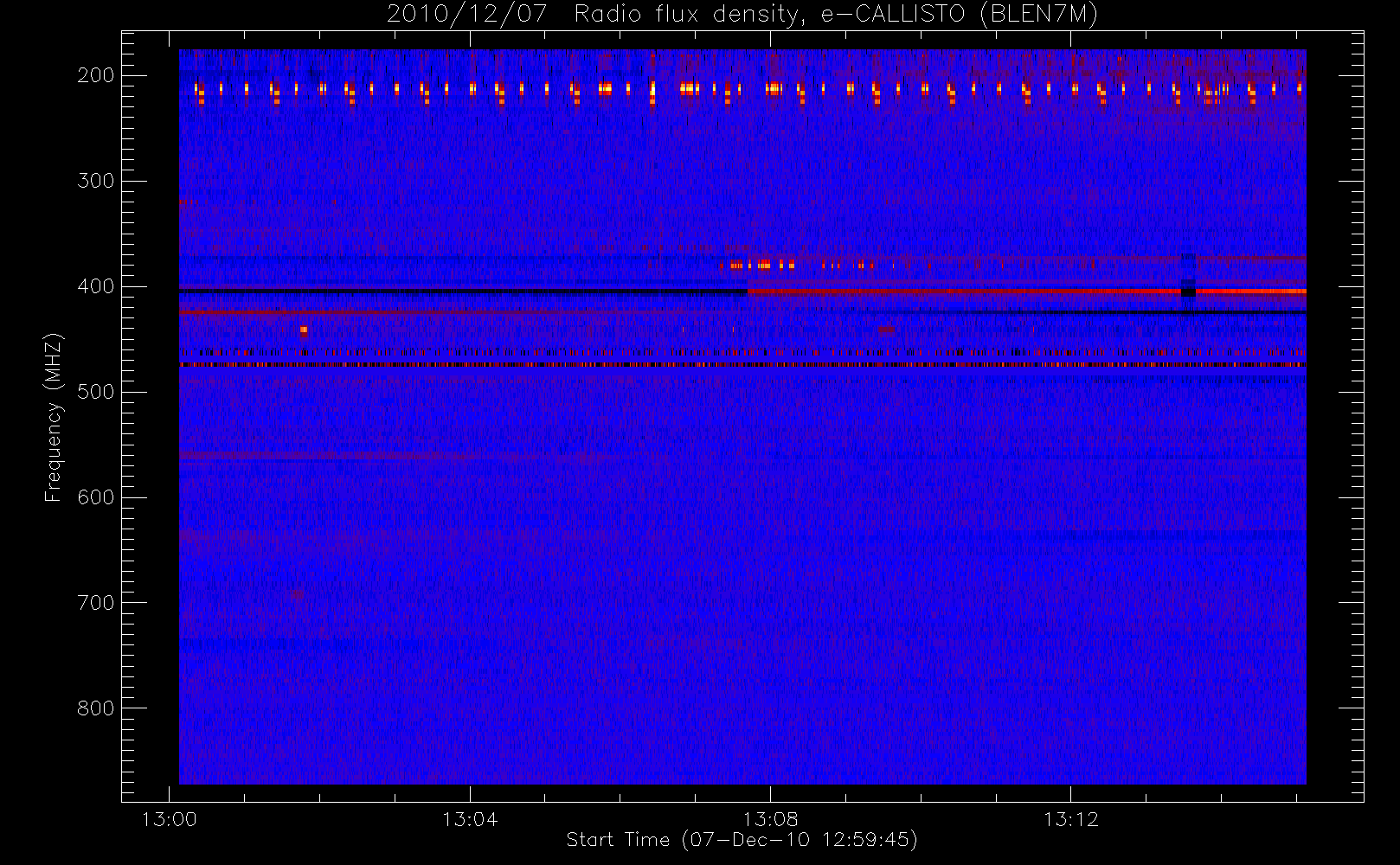The height and width of the screenshot is (865, 1400).
Task: Select the 300 frequency tick label
Action: 96,181
